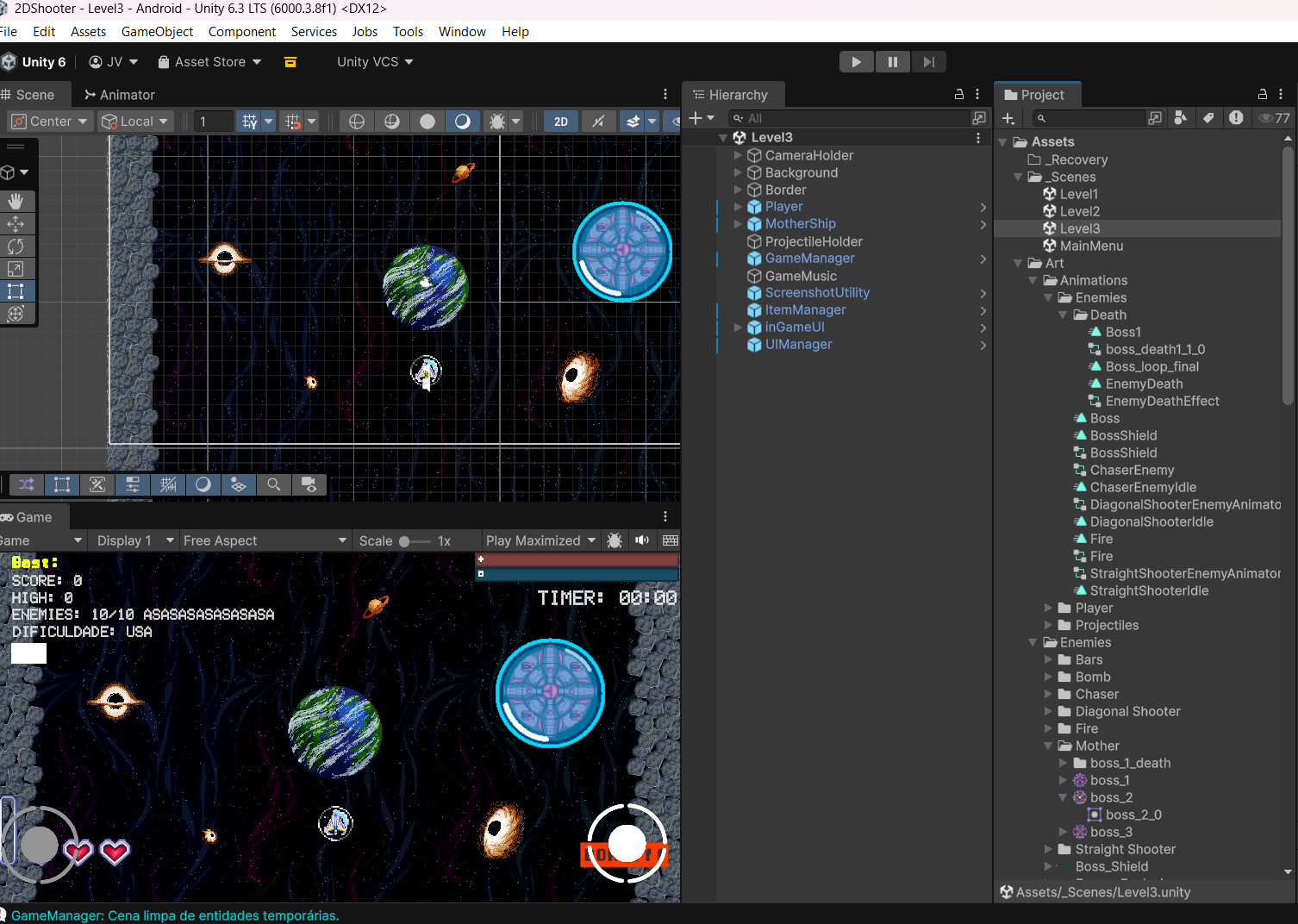Open the GameObject menu
1298x924 pixels.
click(157, 32)
